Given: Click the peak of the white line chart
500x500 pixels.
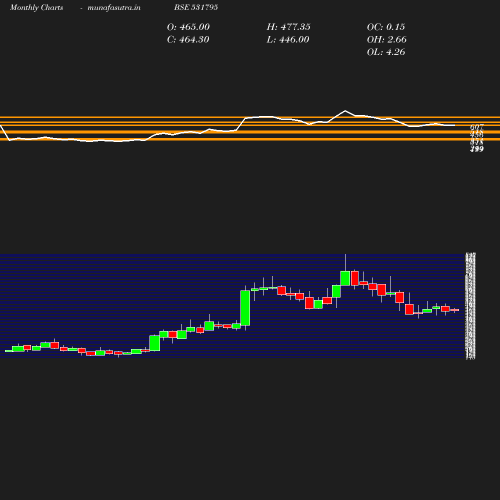Looking at the screenshot, I should pyautogui.click(x=345, y=111).
